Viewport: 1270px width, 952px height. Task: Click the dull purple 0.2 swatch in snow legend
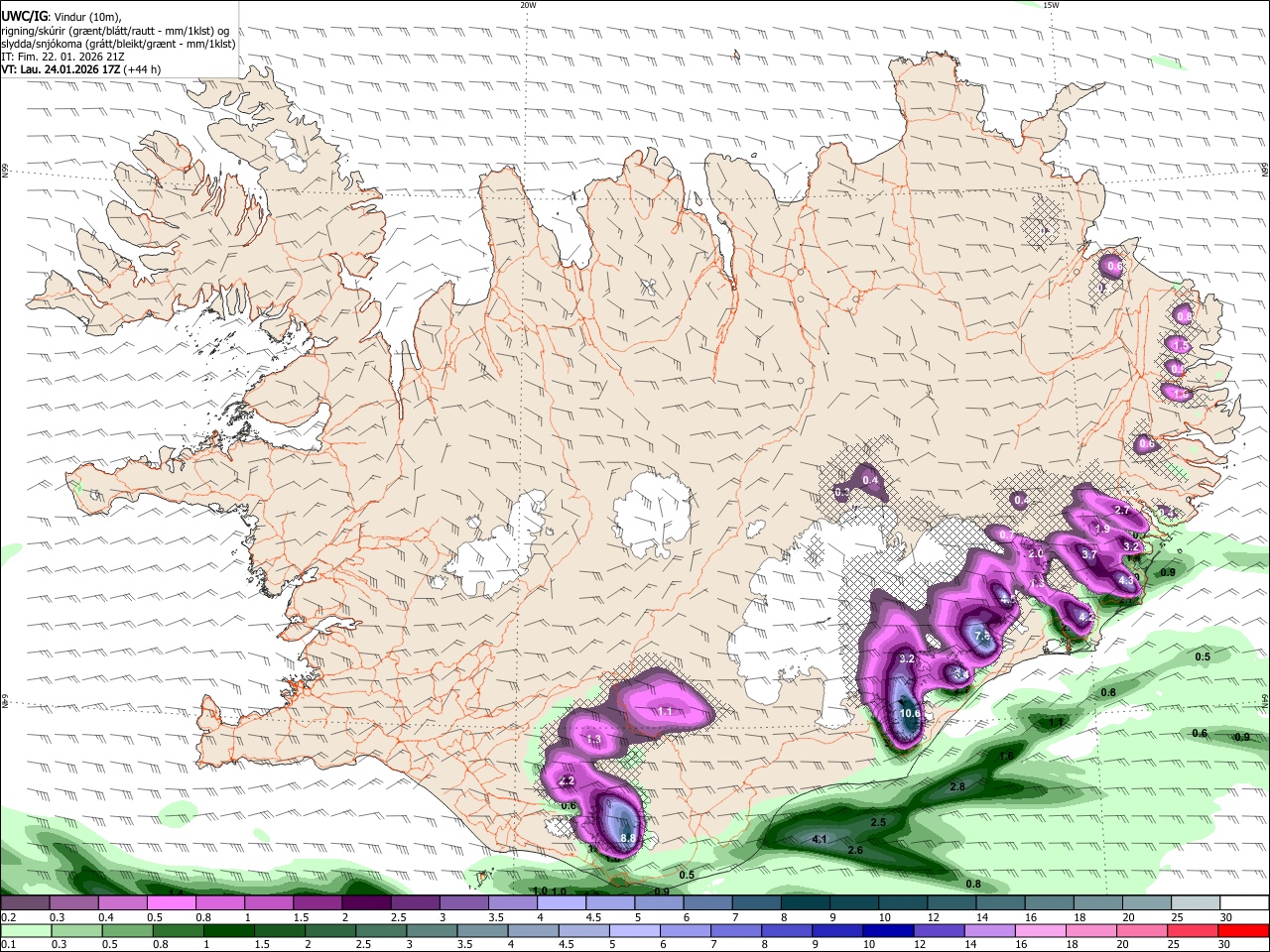pyautogui.click(x=25, y=902)
